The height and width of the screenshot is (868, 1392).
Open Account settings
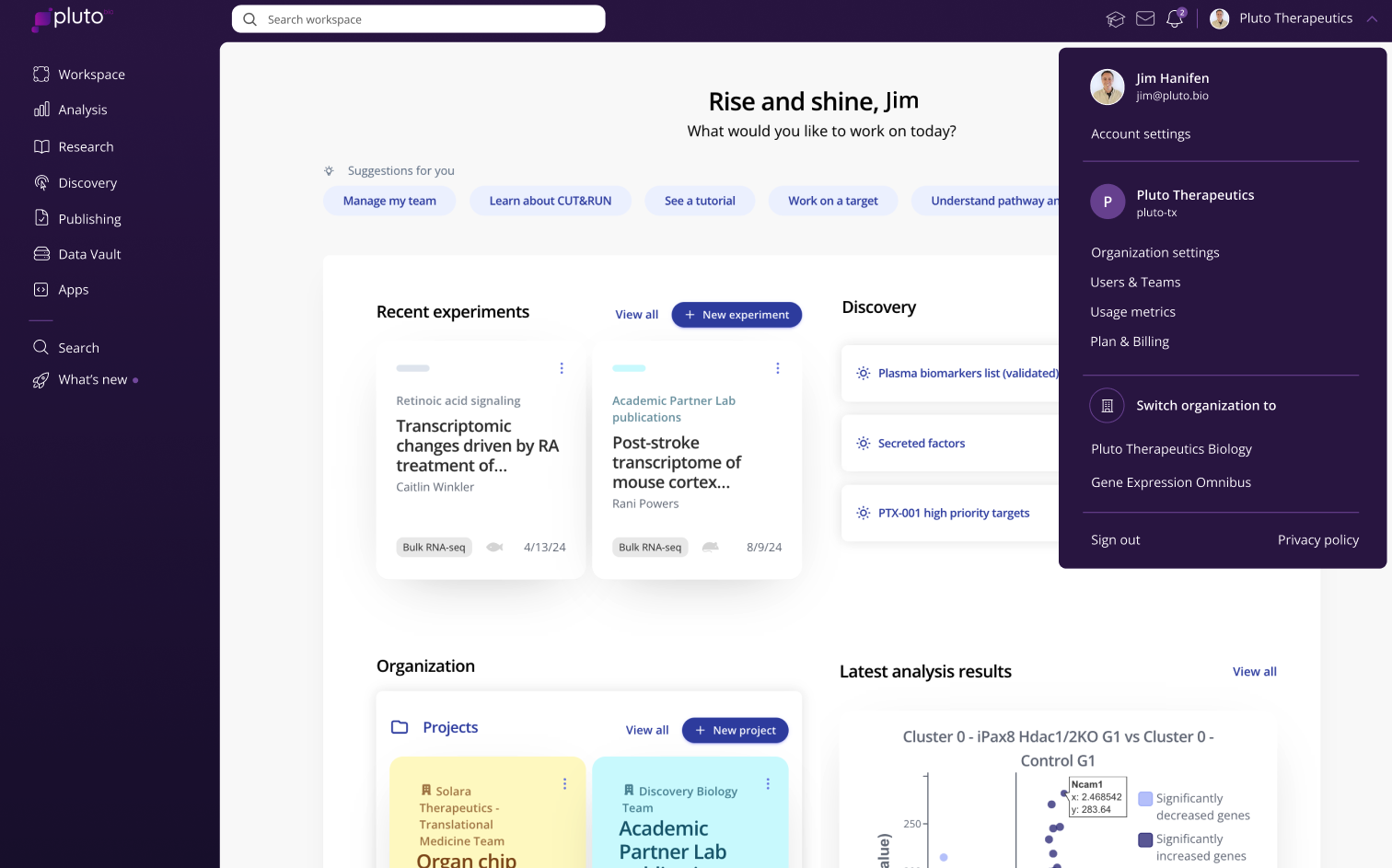pos(1141,133)
